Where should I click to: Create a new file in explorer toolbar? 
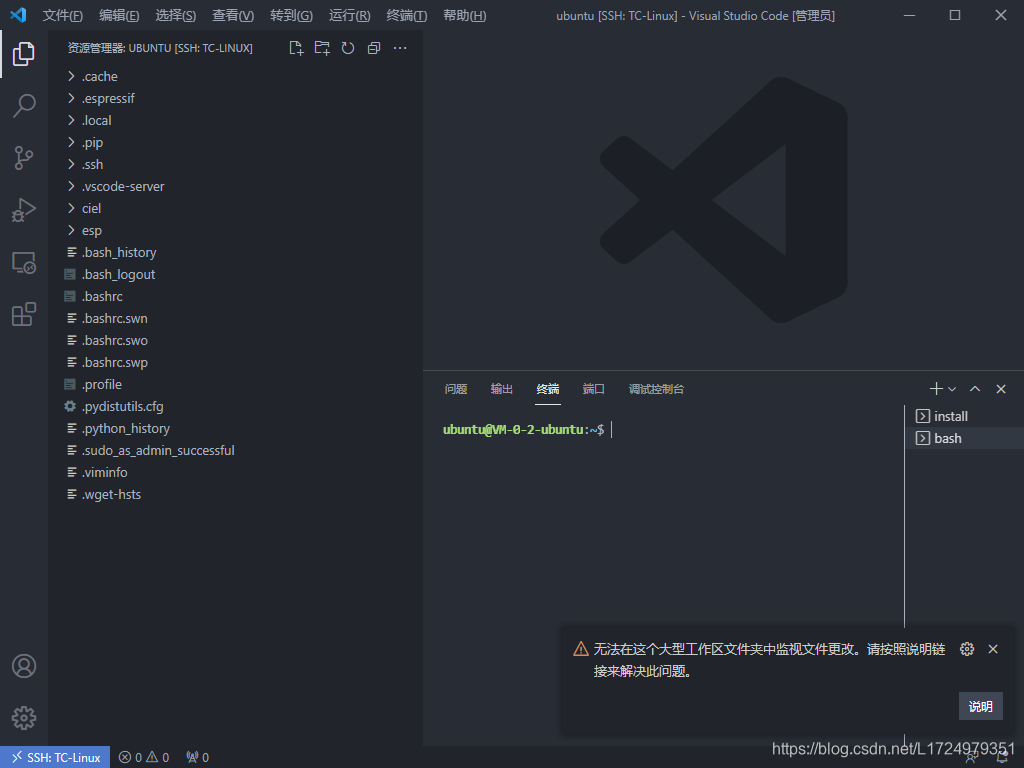pos(296,48)
